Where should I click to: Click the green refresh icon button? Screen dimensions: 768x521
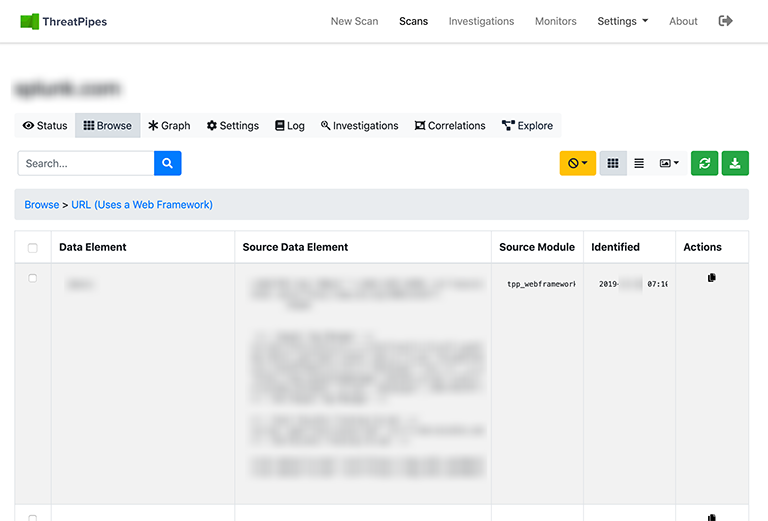pos(704,163)
